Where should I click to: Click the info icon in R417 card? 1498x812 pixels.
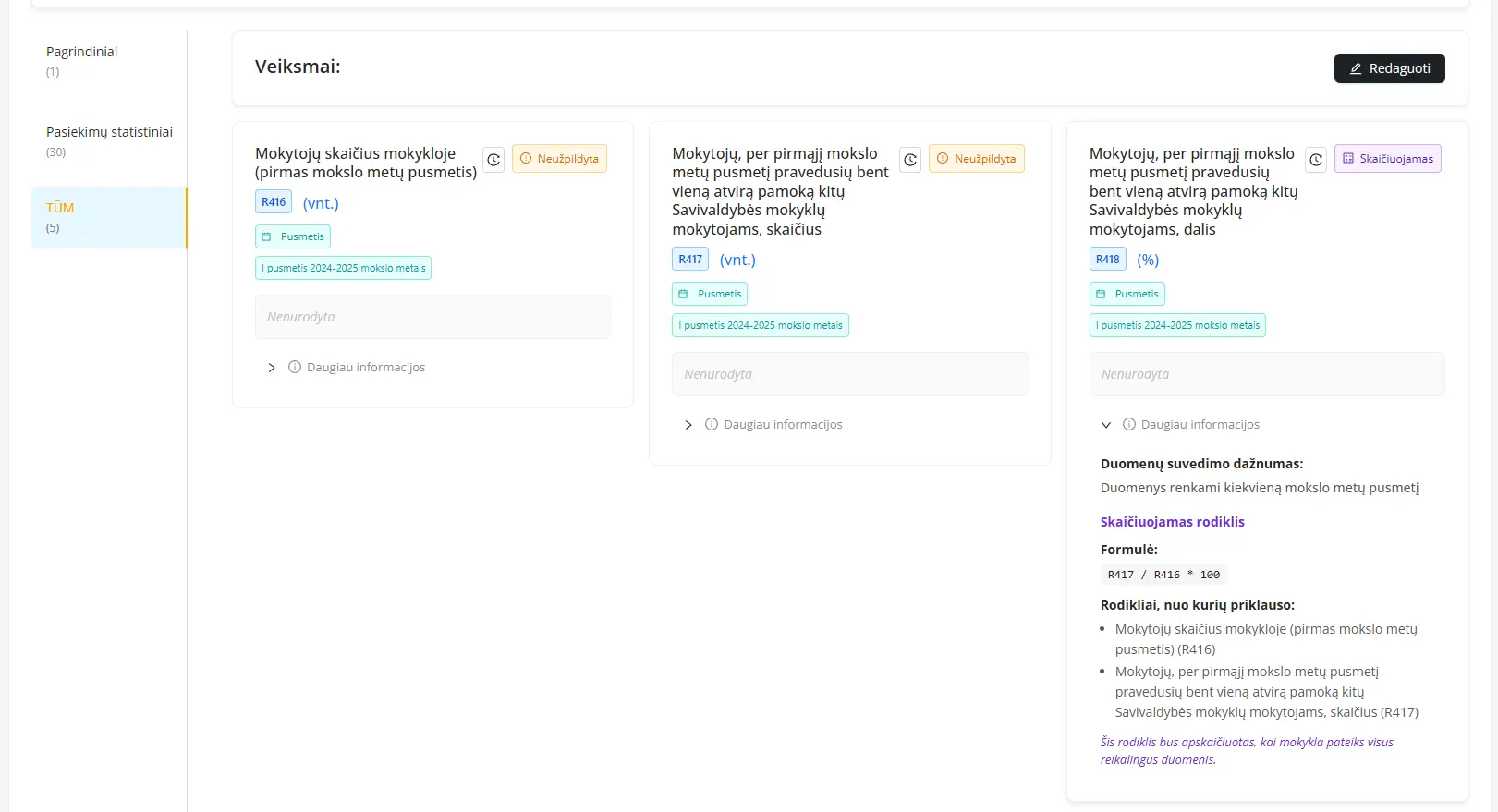coord(712,424)
